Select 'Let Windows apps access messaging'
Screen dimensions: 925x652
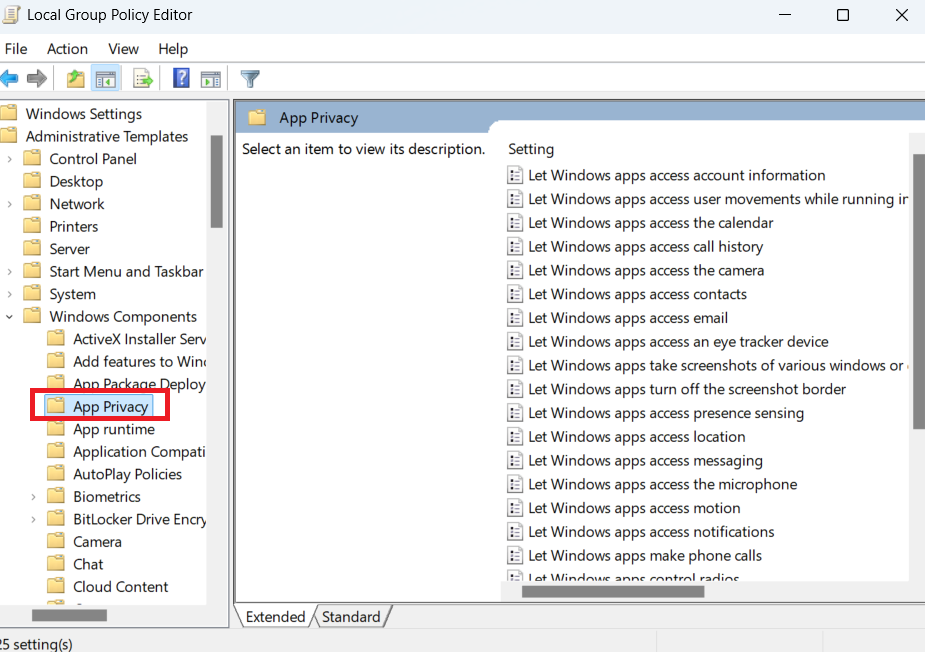point(645,460)
